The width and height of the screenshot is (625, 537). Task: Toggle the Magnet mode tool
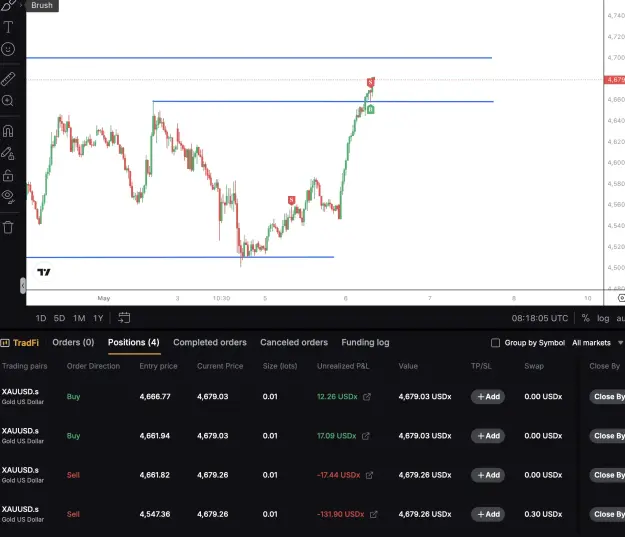tap(8, 131)
